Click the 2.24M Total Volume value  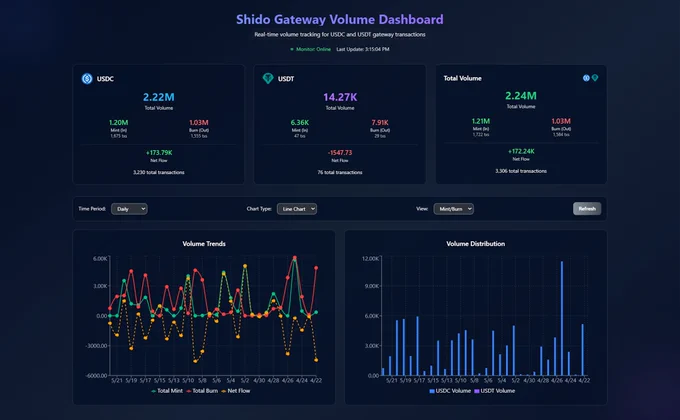(x=521, y=96)
